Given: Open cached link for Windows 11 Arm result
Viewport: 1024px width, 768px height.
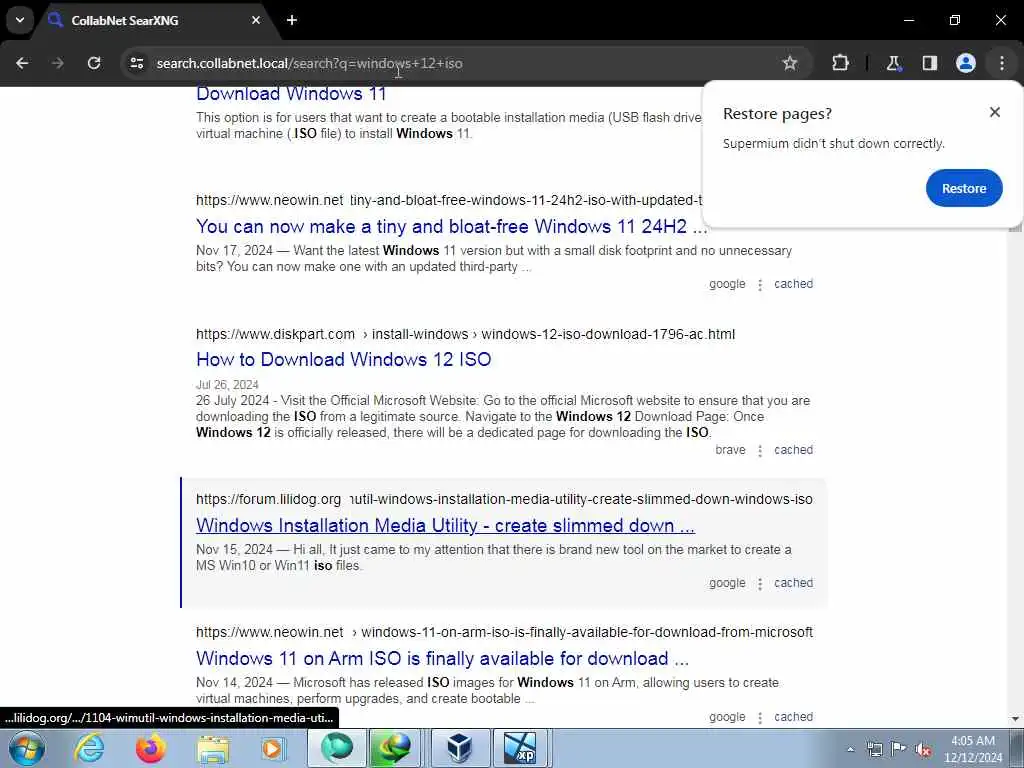Looking at the screenshot, I should 793,717.
